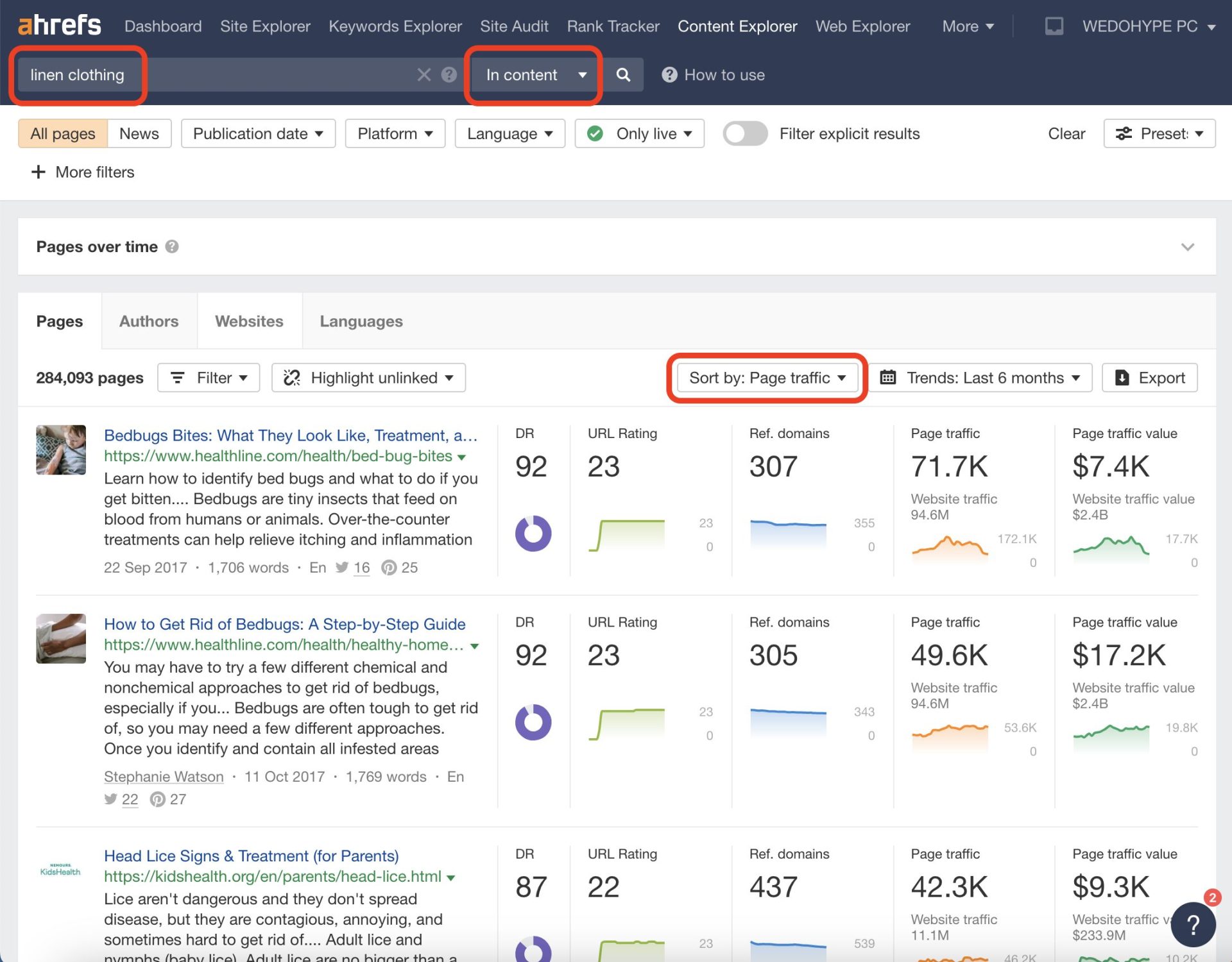1232x962 pixels.
Task: Click Ref. domains 305 value
Action: point(773,655)
